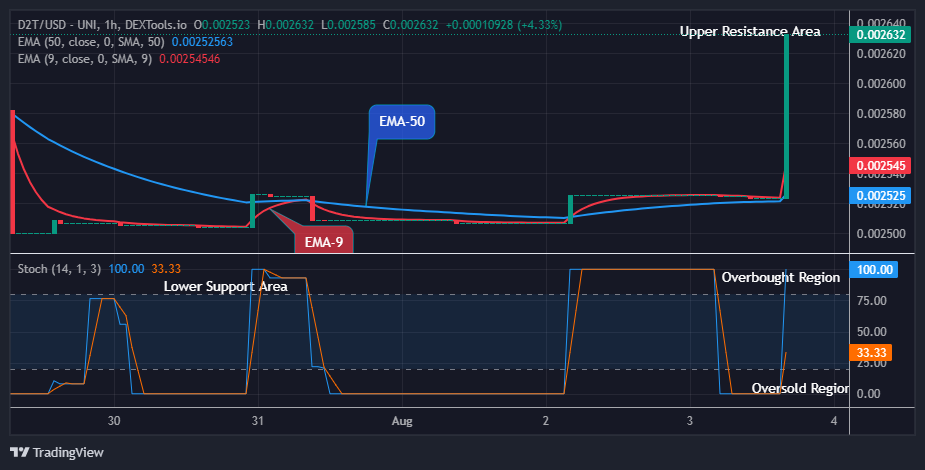Viewport: 925px width, 470px height.
Task: Click the TradingView logo
Action: (57, 452)
